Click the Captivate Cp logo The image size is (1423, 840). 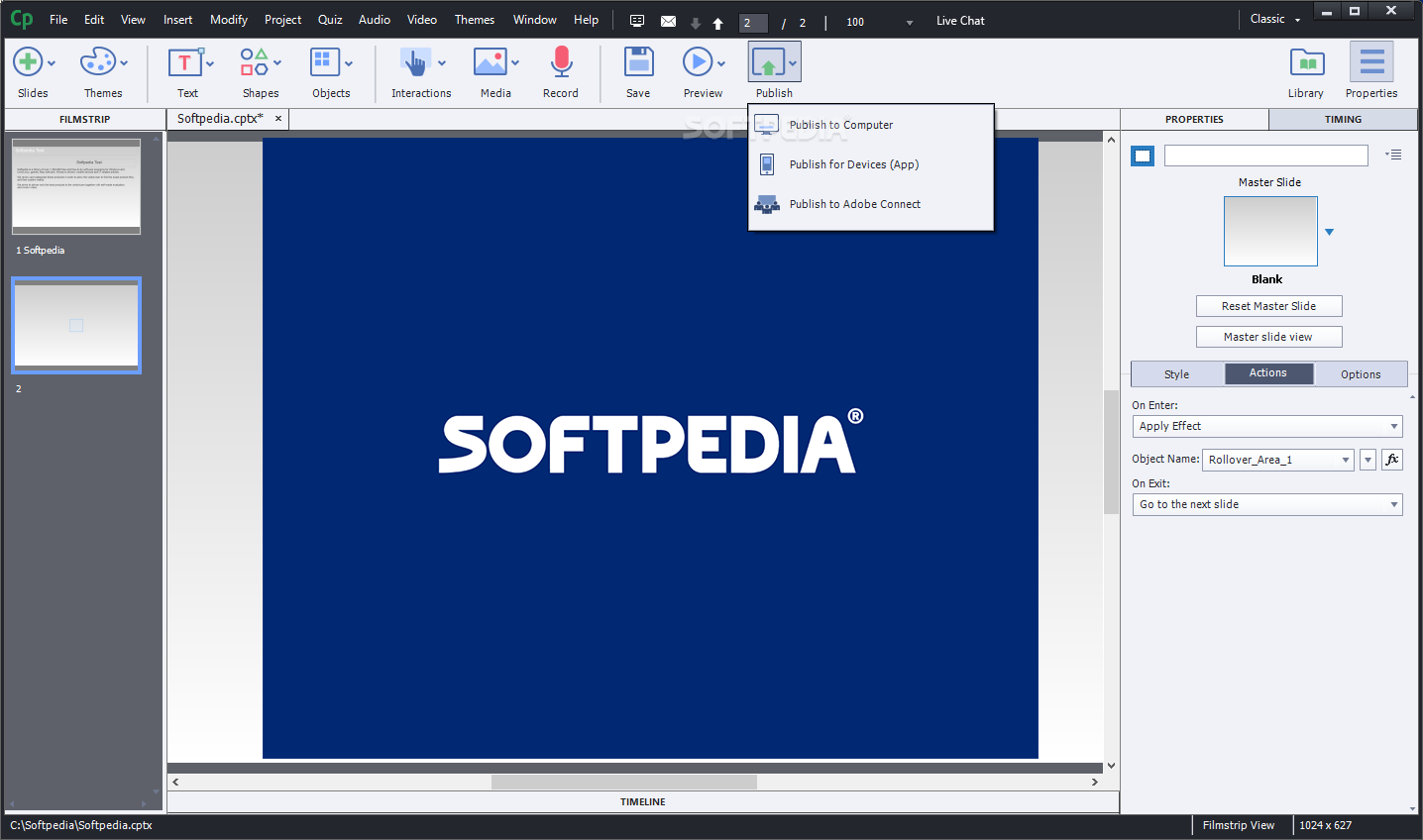[x=22, y=19]
